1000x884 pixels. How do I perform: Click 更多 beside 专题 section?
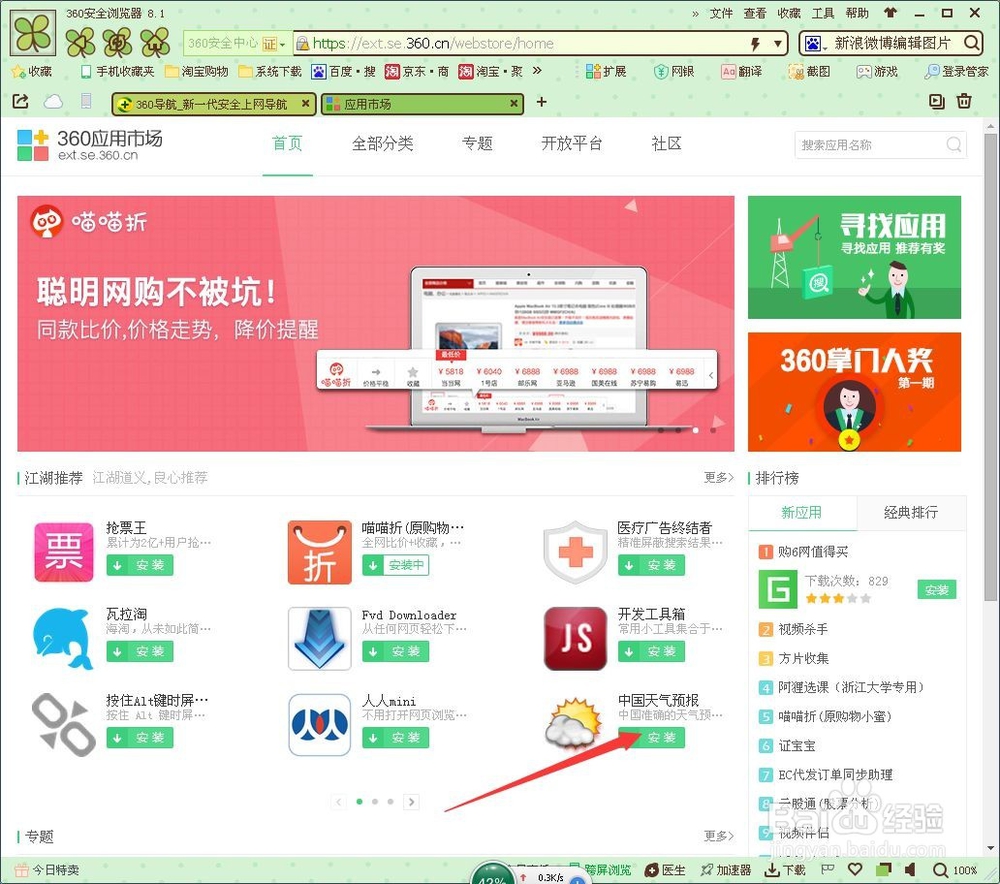click(x=719, y=836)
